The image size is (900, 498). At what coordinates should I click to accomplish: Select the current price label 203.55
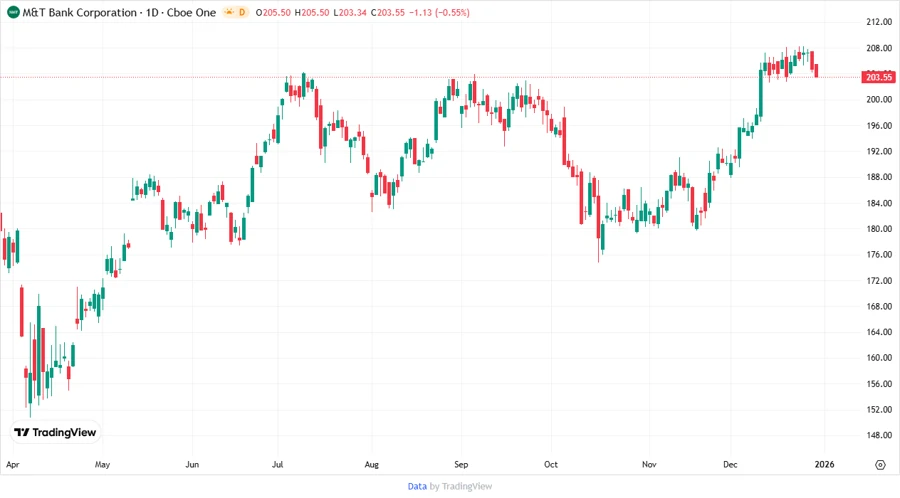click(x=878, y=77)
